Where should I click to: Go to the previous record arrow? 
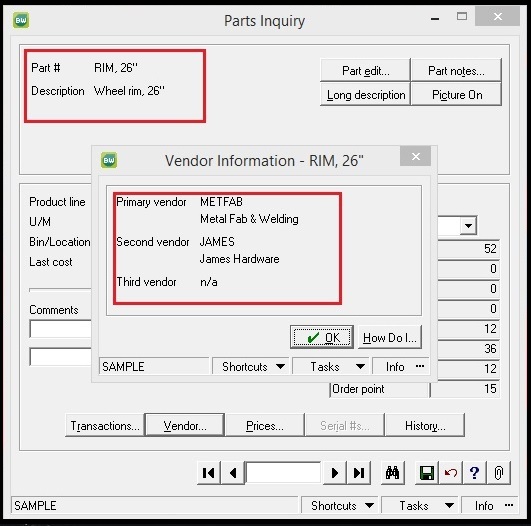[x=233, y=472]
